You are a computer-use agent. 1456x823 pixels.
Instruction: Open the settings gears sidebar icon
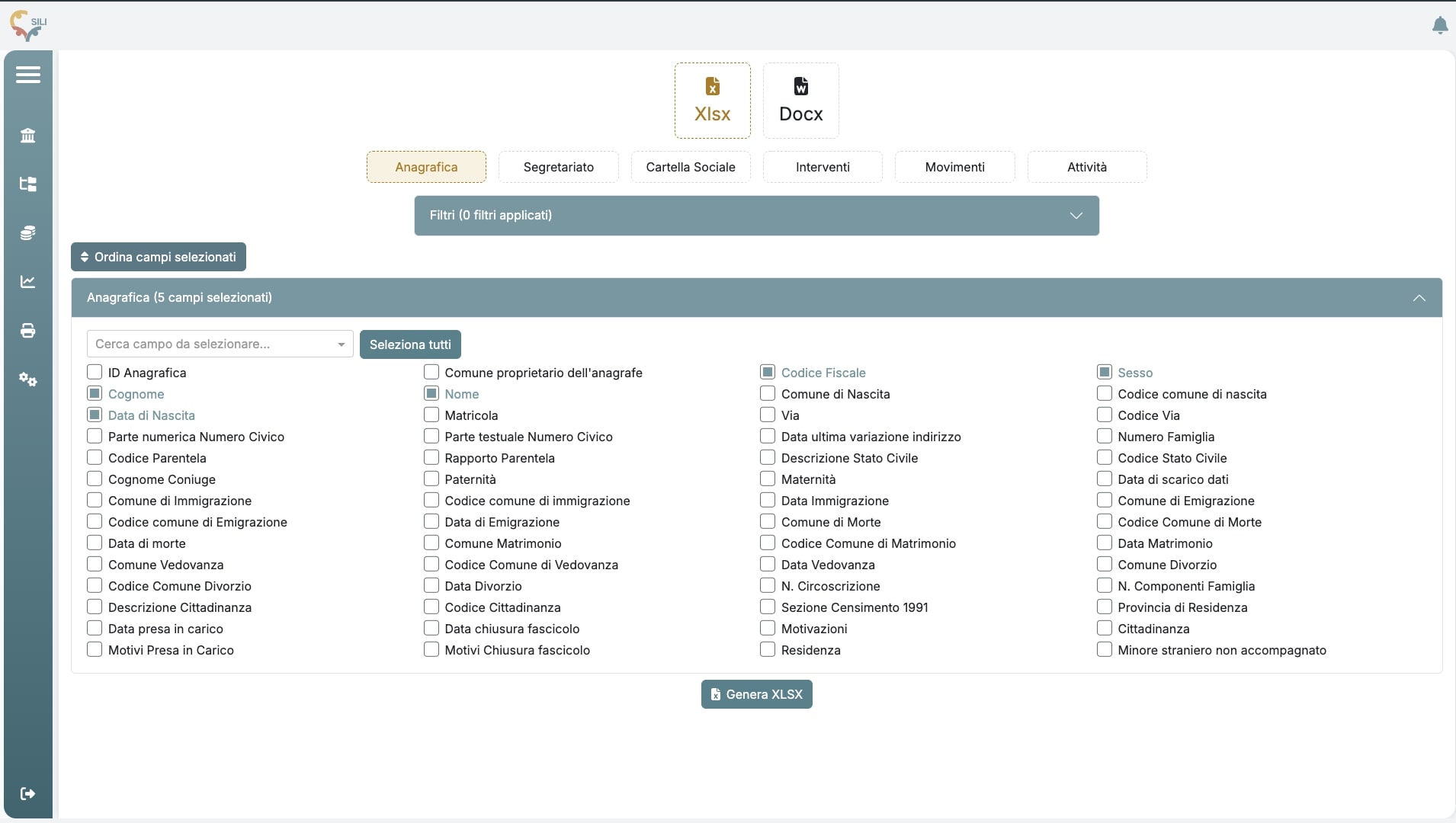click(x=28, y=379)
